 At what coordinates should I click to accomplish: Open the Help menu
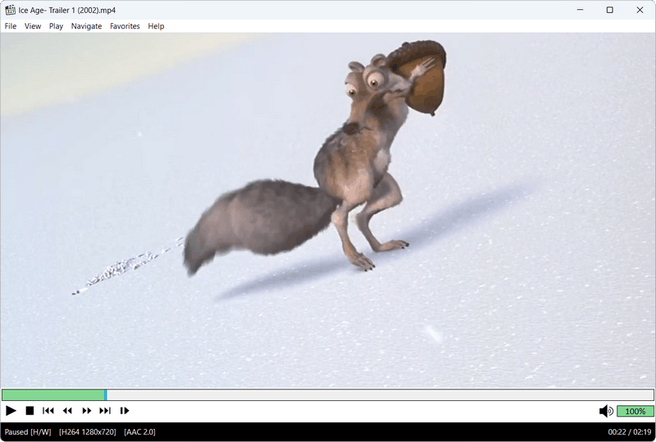click(156, 26)
